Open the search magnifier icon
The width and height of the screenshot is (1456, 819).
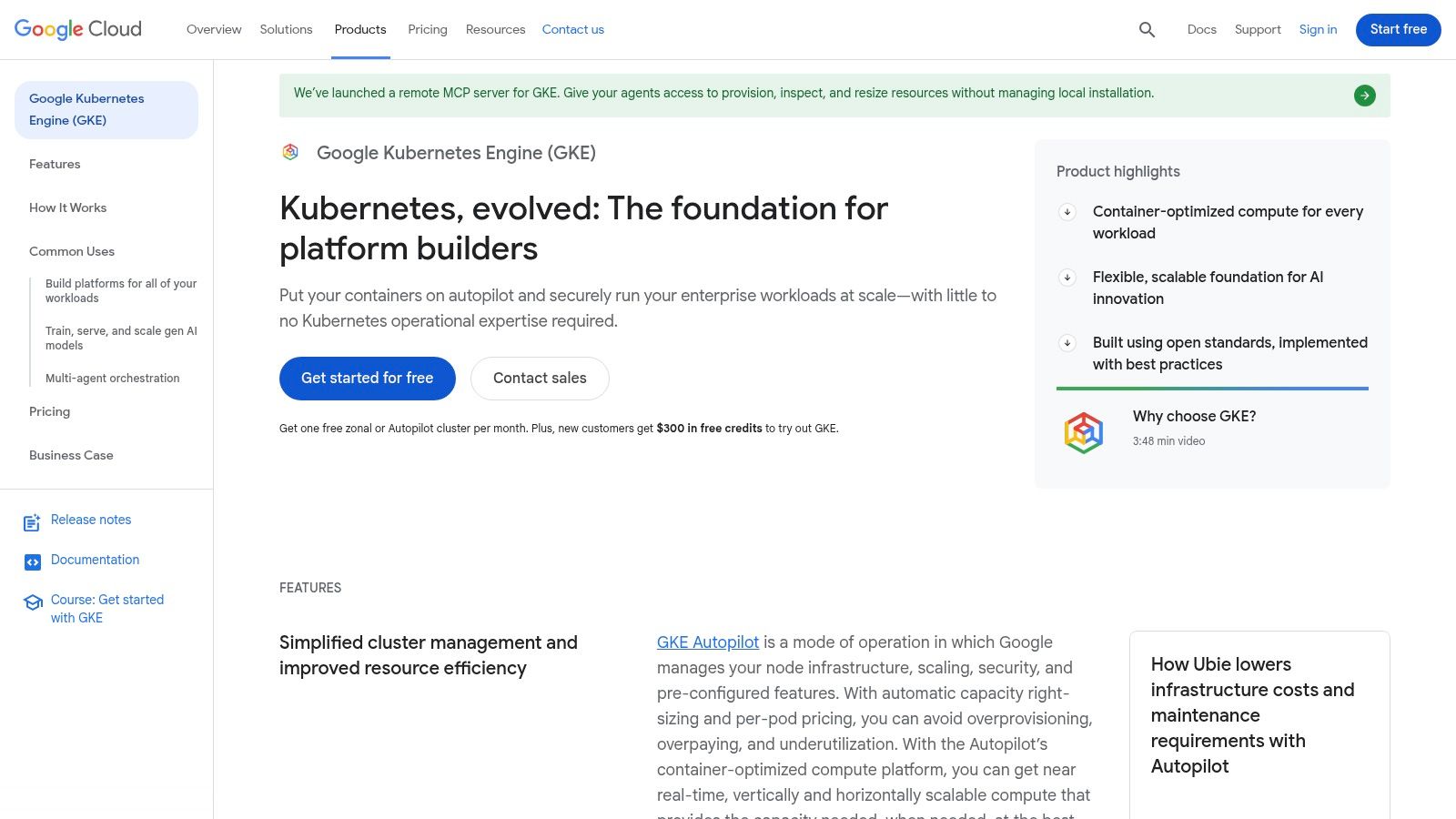1147,30
